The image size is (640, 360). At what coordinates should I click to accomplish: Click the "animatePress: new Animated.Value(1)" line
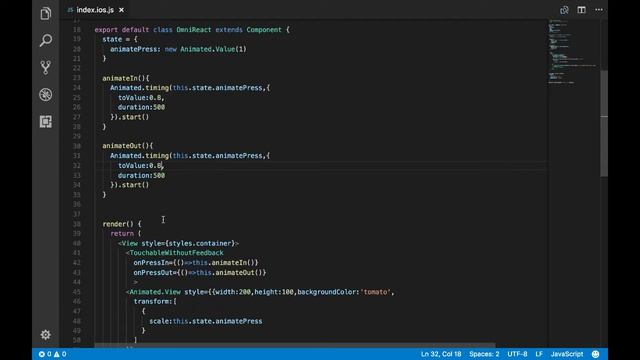[178, 49]
